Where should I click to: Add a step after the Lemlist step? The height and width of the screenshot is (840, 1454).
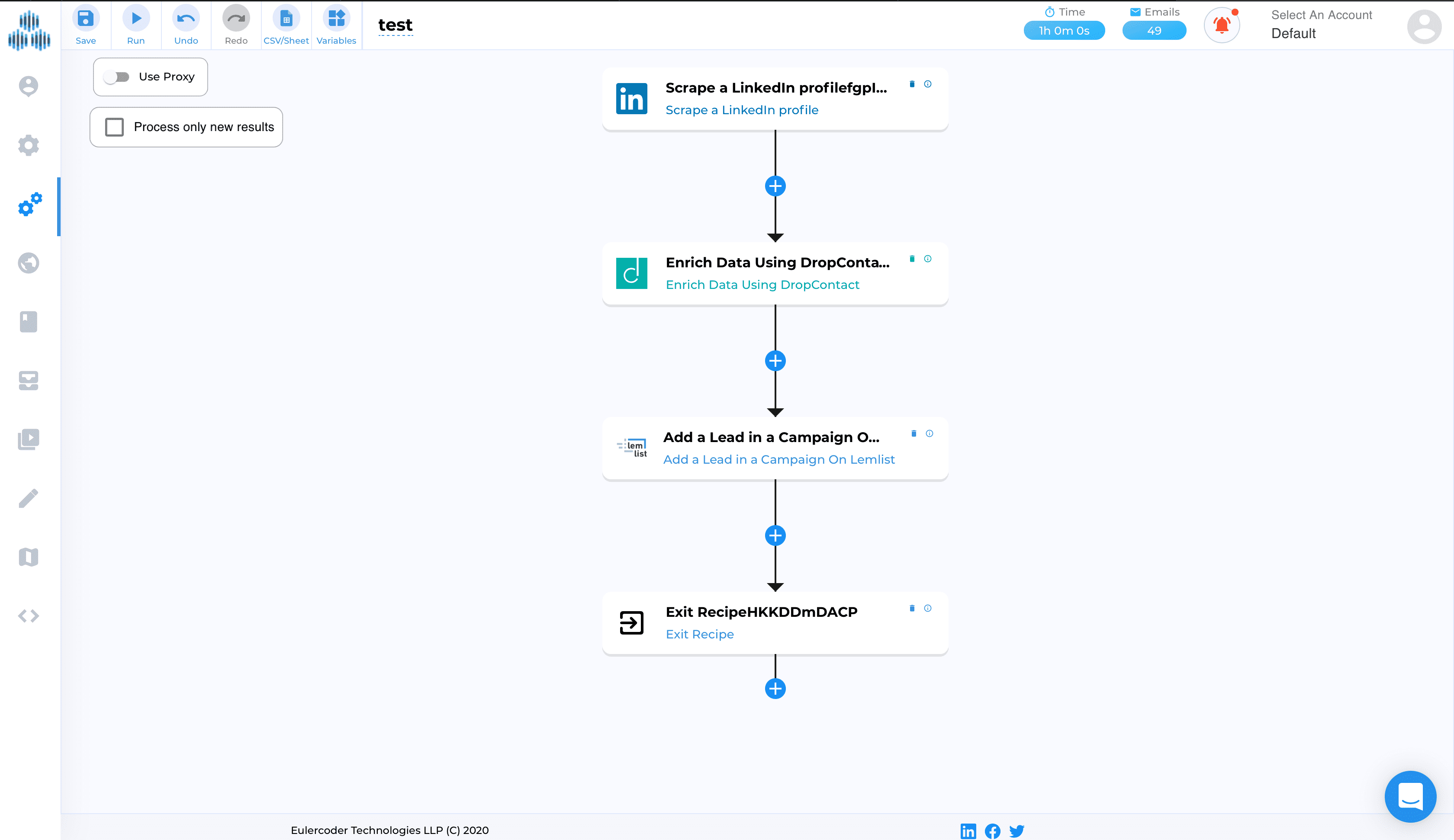775,536
